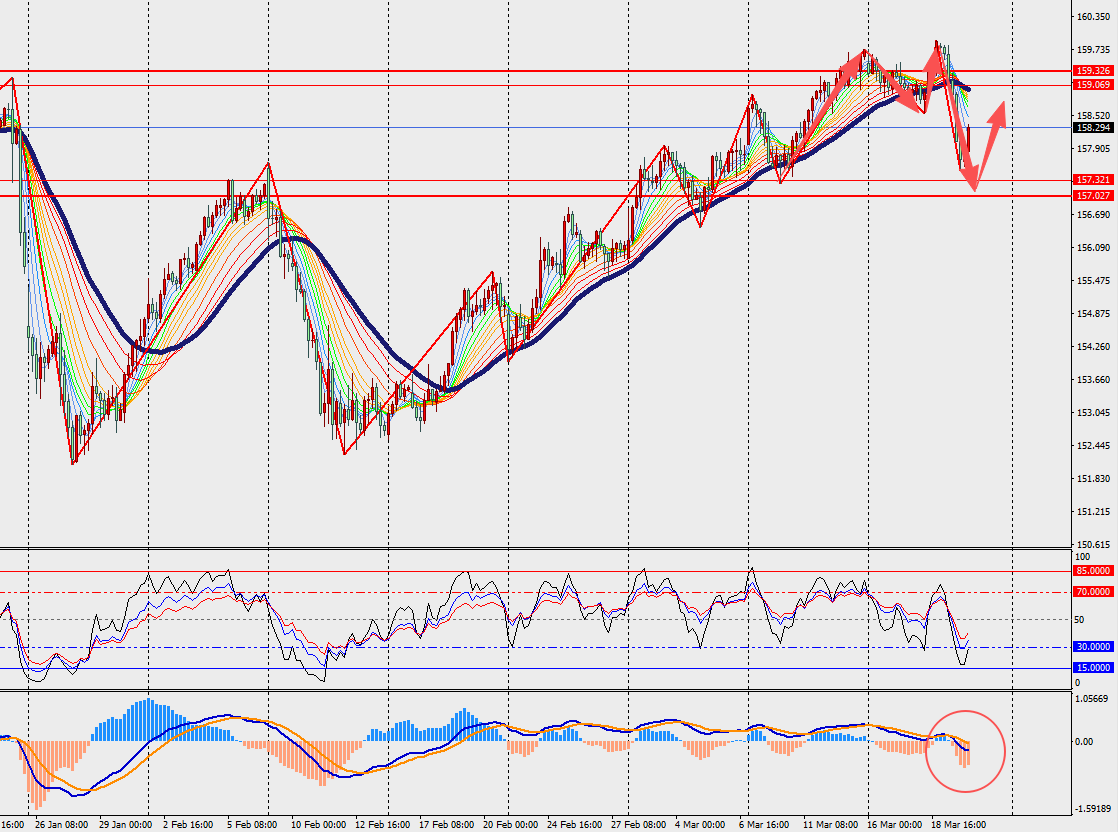Image resolution: width=1119 pixels, height=832 pixels.
Task: Click the black 158.294 current price label
Action: click(1094, 128)
